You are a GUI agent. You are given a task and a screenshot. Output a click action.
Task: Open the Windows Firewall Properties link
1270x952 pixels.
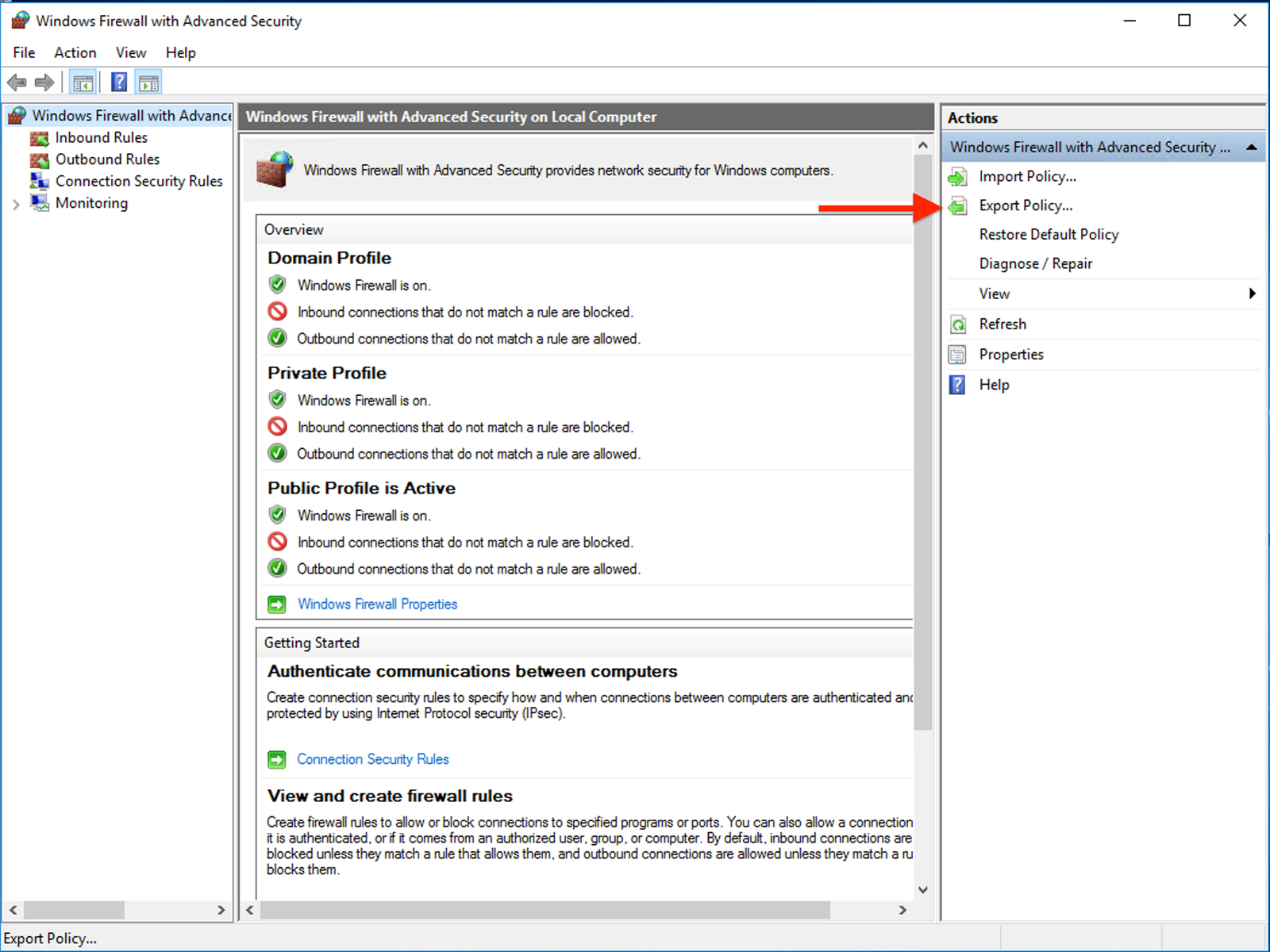tap(377, 604)
